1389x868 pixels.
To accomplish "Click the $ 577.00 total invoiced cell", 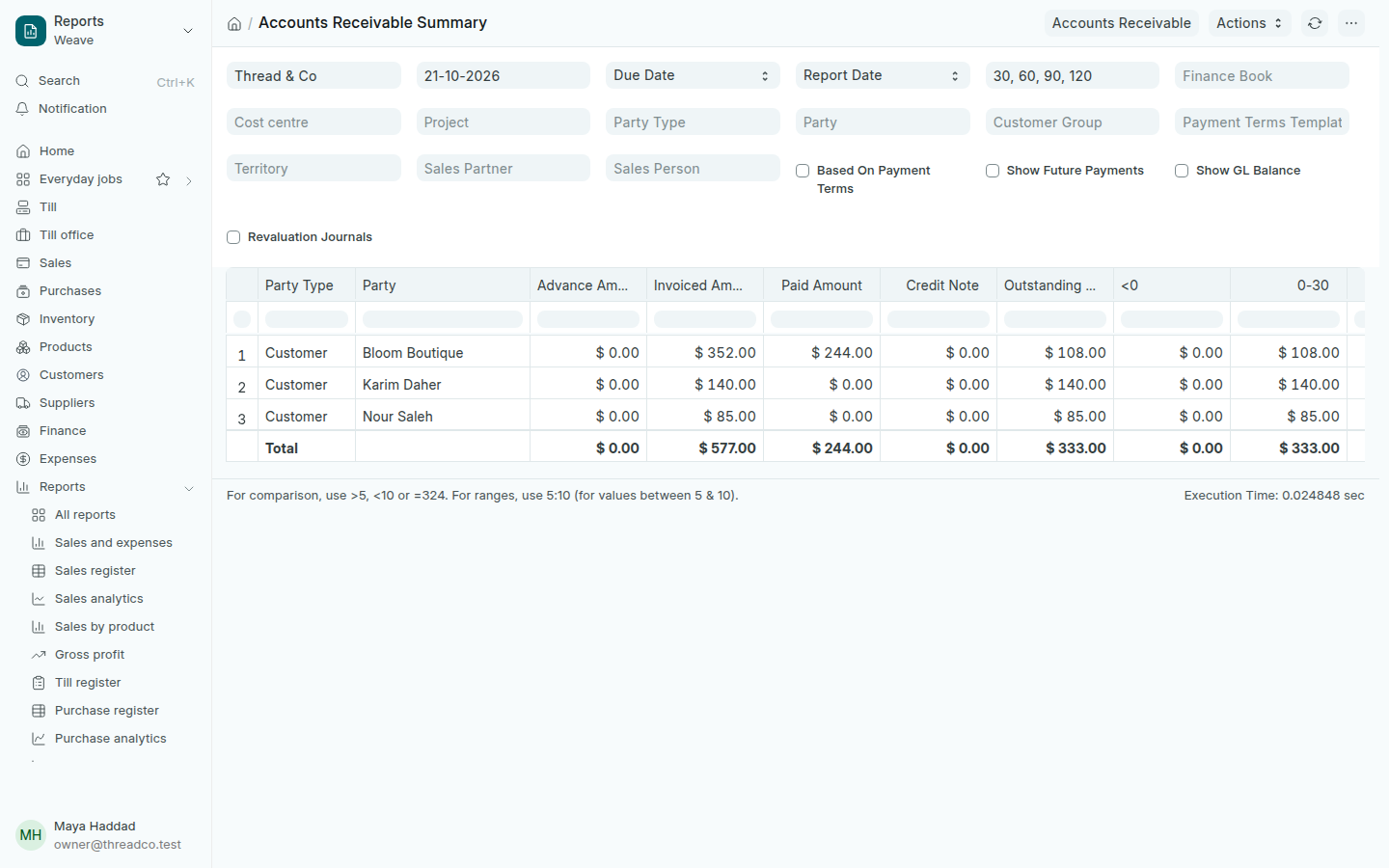I will tap(704, 448).
